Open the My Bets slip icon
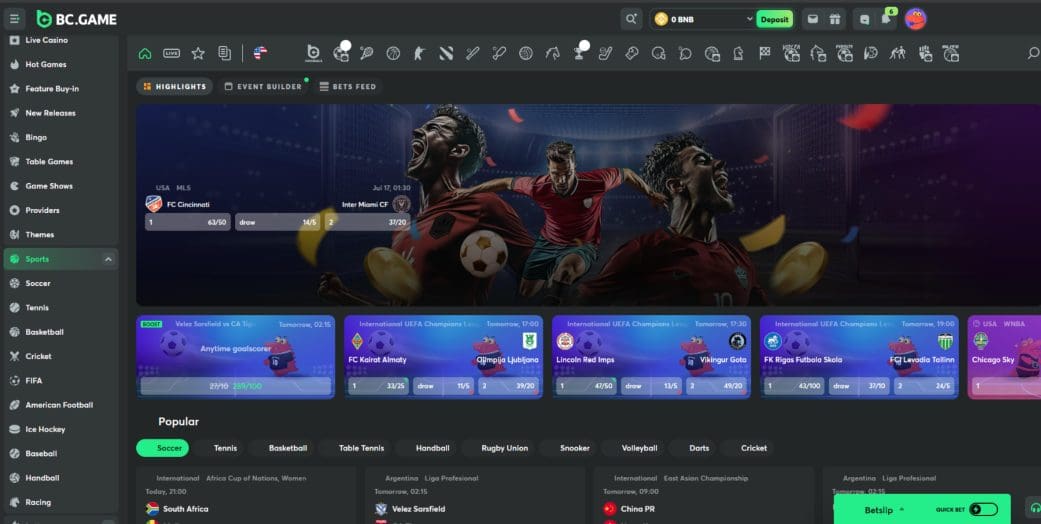 tap(224, 53)
